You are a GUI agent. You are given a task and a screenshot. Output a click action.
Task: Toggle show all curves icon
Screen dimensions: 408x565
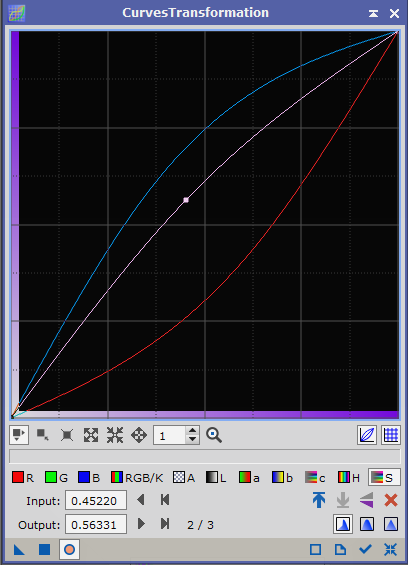367,435
